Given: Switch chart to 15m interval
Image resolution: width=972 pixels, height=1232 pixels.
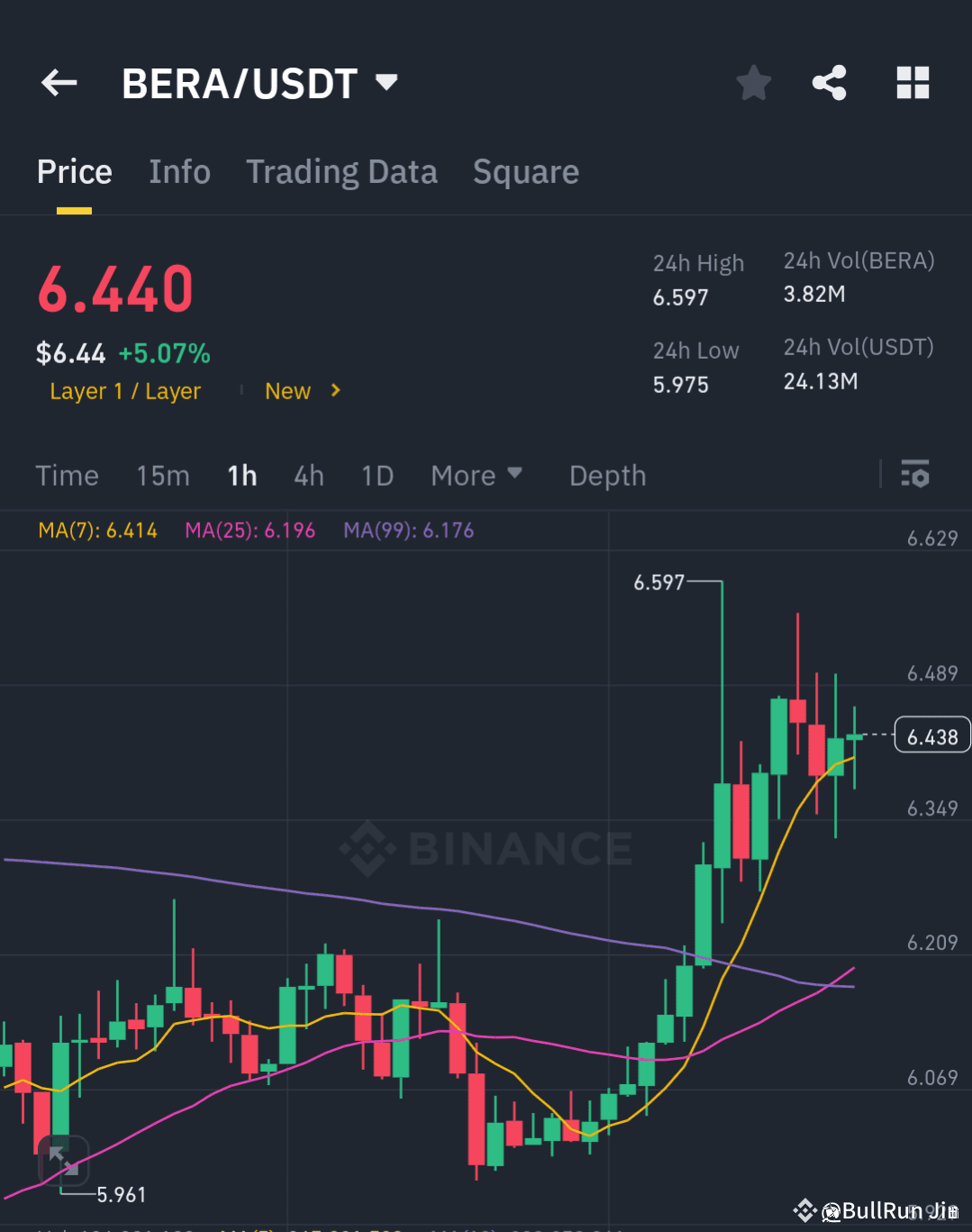Looking at the screenshot, I should [x=163, y=476].
